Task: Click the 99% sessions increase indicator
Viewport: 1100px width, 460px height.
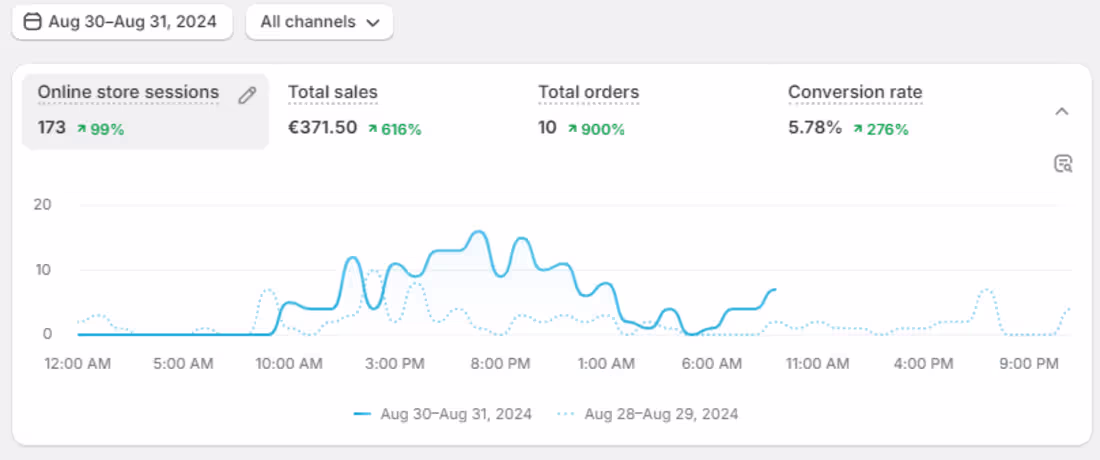Action: (x=100, y=129)
